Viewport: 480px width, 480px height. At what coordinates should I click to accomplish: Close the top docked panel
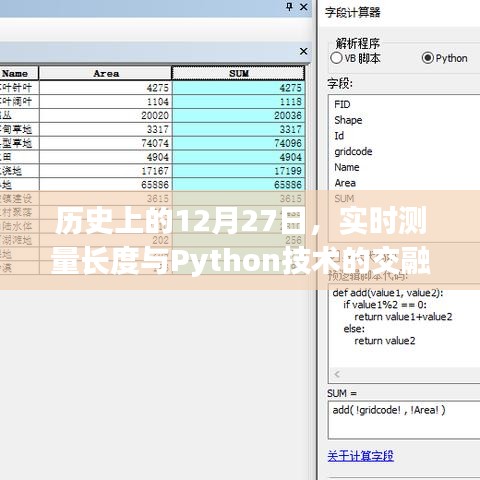(x=304, y=7)
